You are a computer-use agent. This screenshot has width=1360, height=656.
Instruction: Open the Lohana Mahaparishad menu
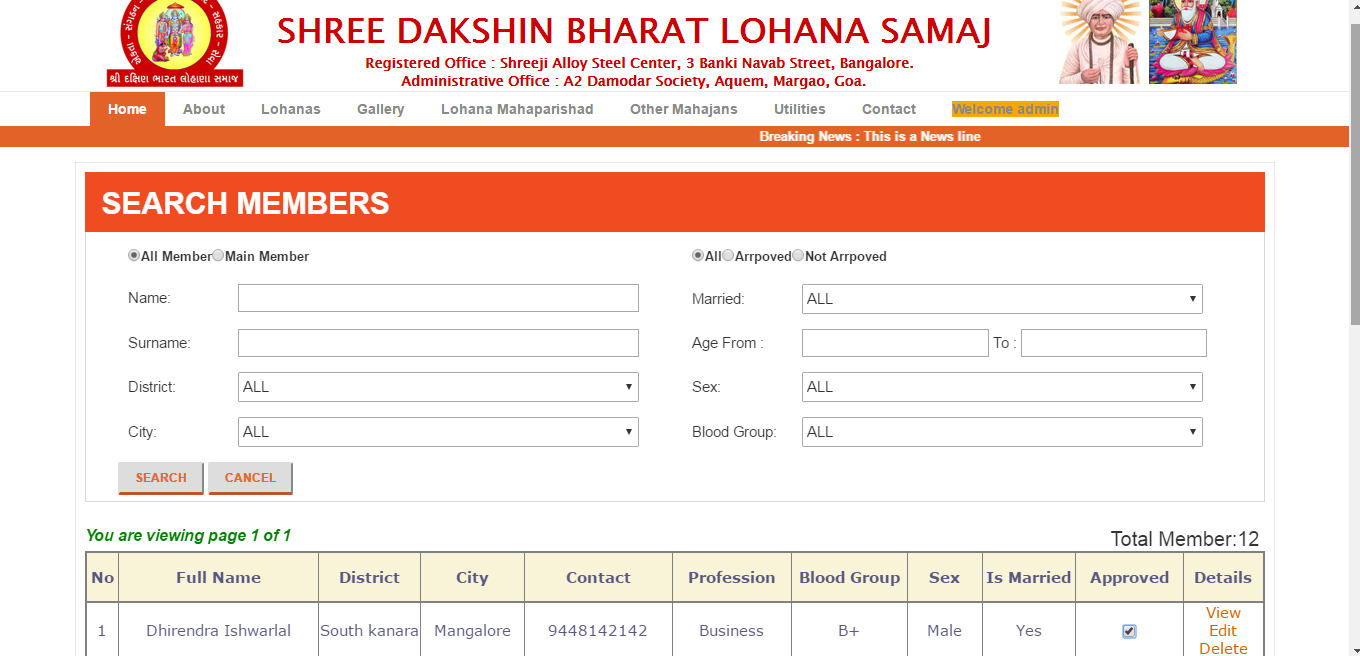517,109
